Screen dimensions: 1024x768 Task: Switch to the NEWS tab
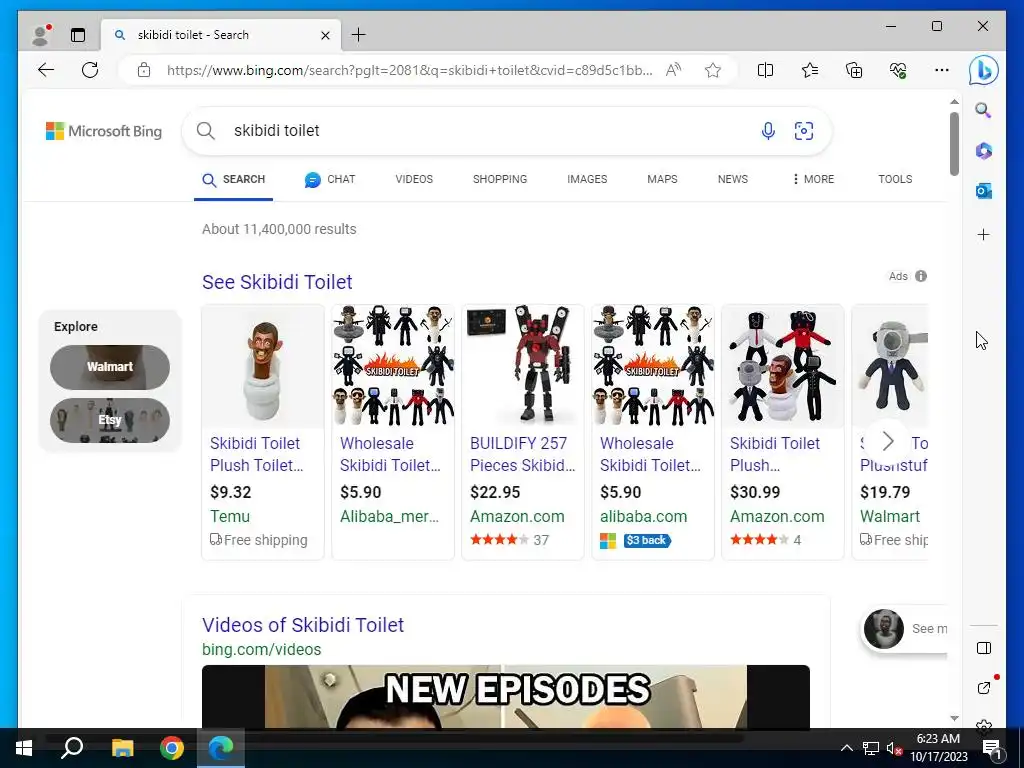point(733,179)
